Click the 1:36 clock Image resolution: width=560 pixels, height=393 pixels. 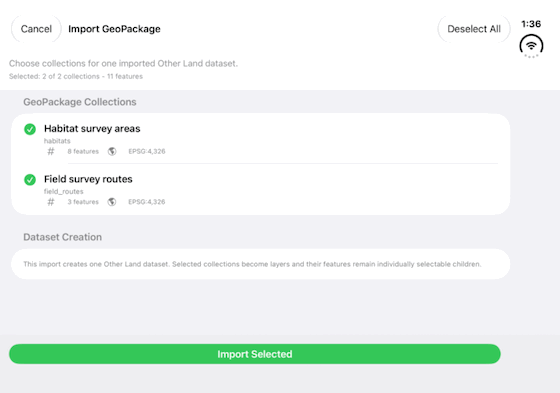tap(531, 24)
